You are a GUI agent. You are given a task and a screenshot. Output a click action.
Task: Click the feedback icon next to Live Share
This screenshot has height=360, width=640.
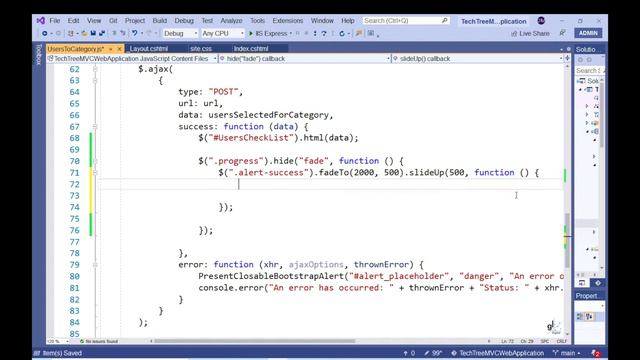pyautogui.click(x=562, y=33)
